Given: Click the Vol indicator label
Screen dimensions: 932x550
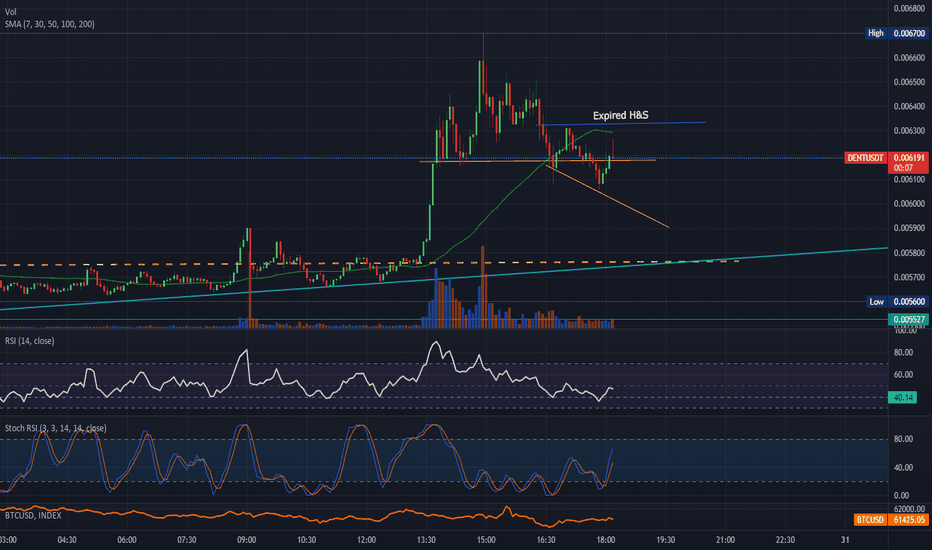Looking at the screenshot, I should pos(11,12).
